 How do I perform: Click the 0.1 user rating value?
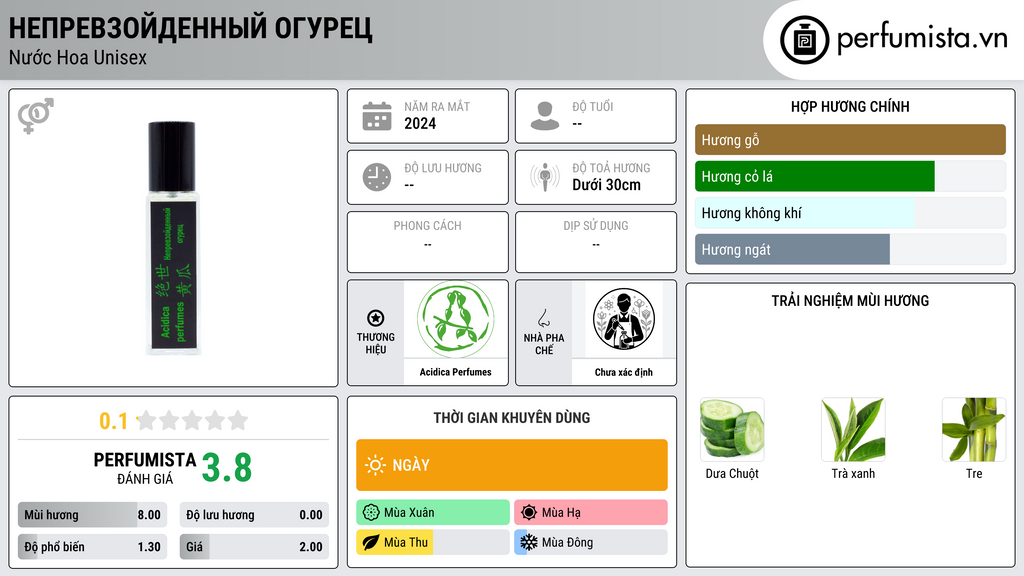114,421
